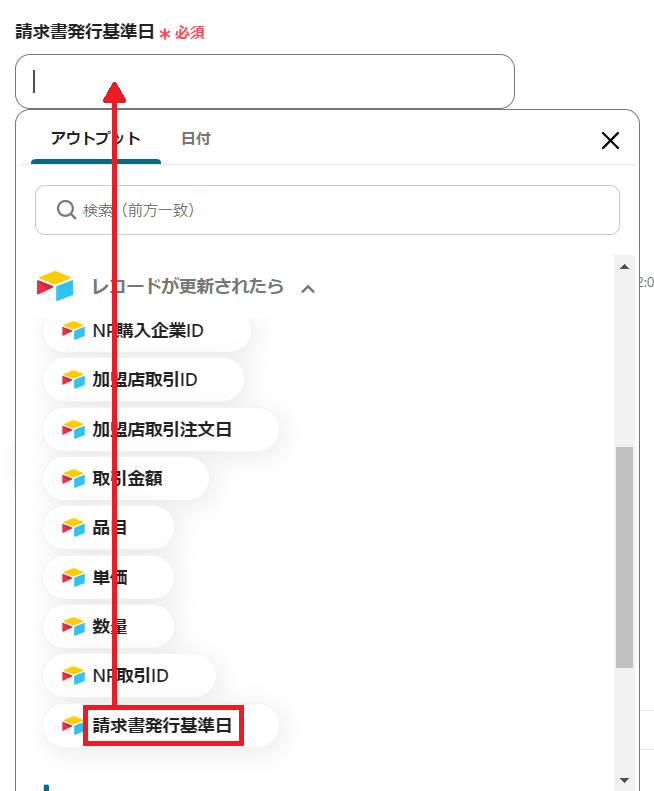Click the Airtable icon beside 品目
The image size is (654, 791).
tap(73, 528)
